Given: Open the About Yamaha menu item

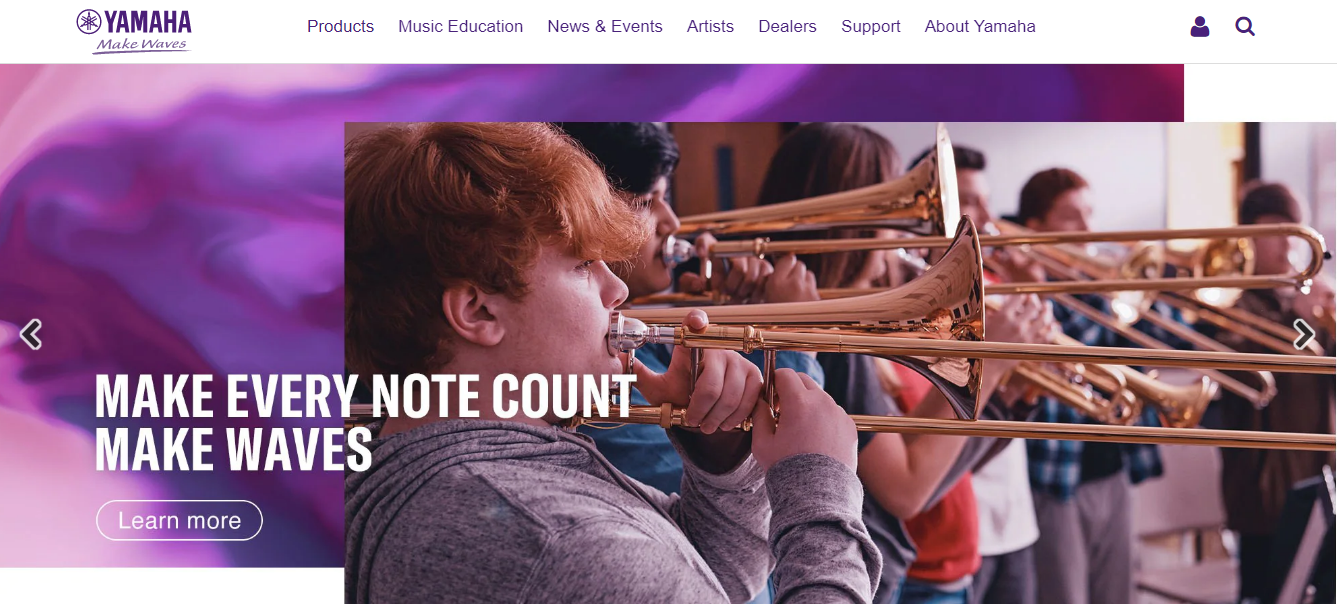Looking at the screenshot, I should (980, 27).
